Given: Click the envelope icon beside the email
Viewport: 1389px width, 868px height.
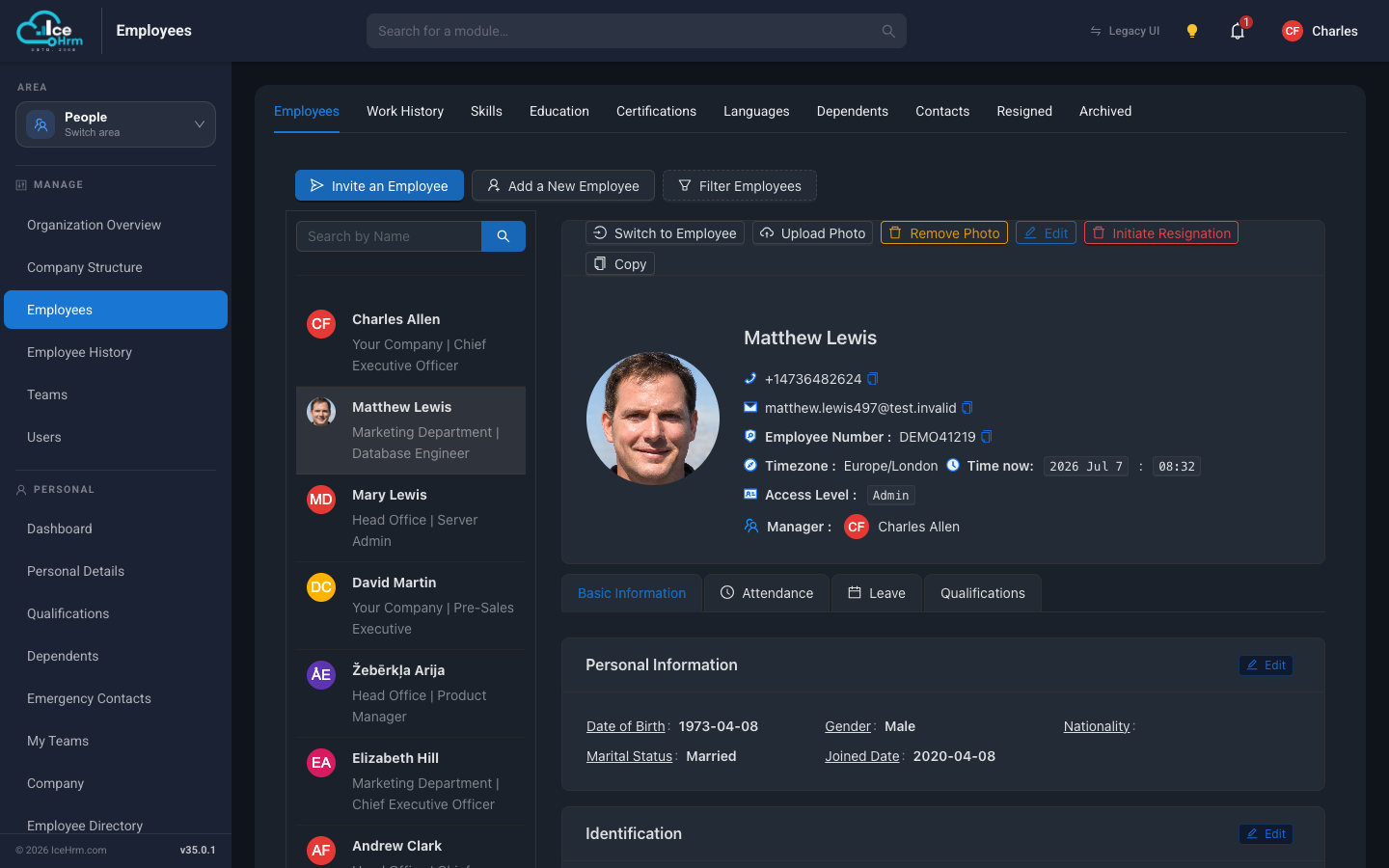Looking at the screenshot, I should [x=750, y=408].
